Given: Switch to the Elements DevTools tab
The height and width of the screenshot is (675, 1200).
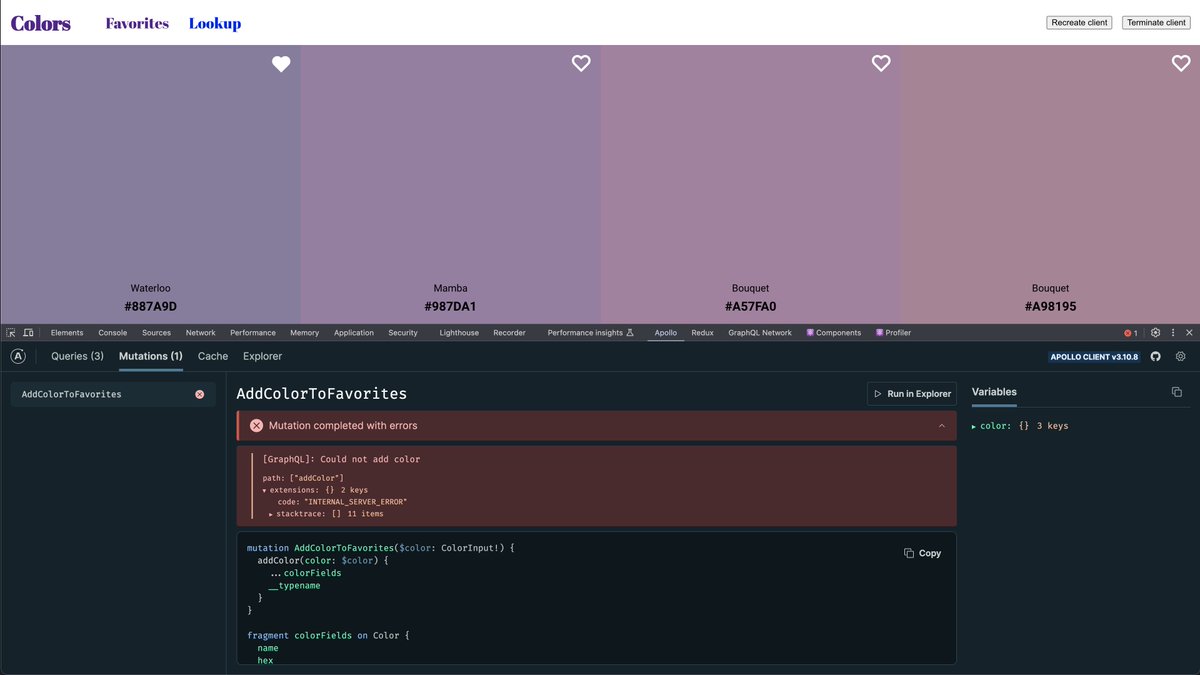Looking at the screenshot, I should (67, 333).
